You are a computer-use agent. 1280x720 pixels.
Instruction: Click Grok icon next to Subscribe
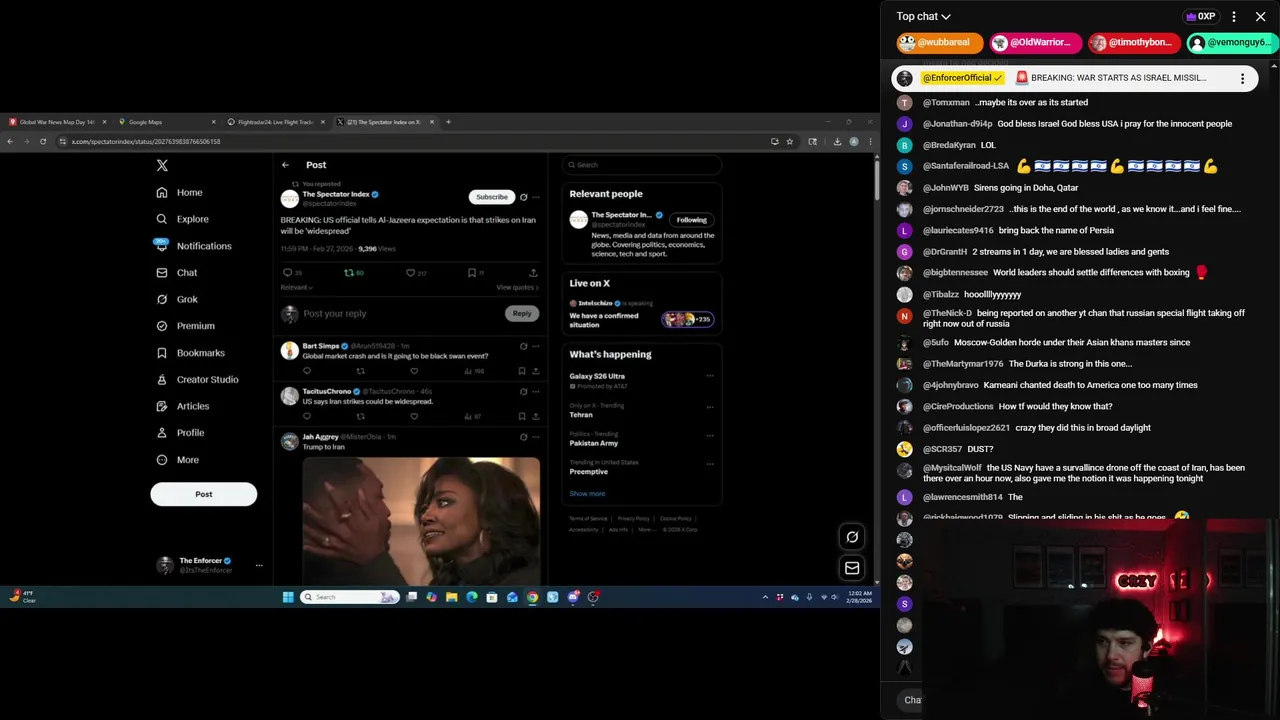(x=523, y=197)
